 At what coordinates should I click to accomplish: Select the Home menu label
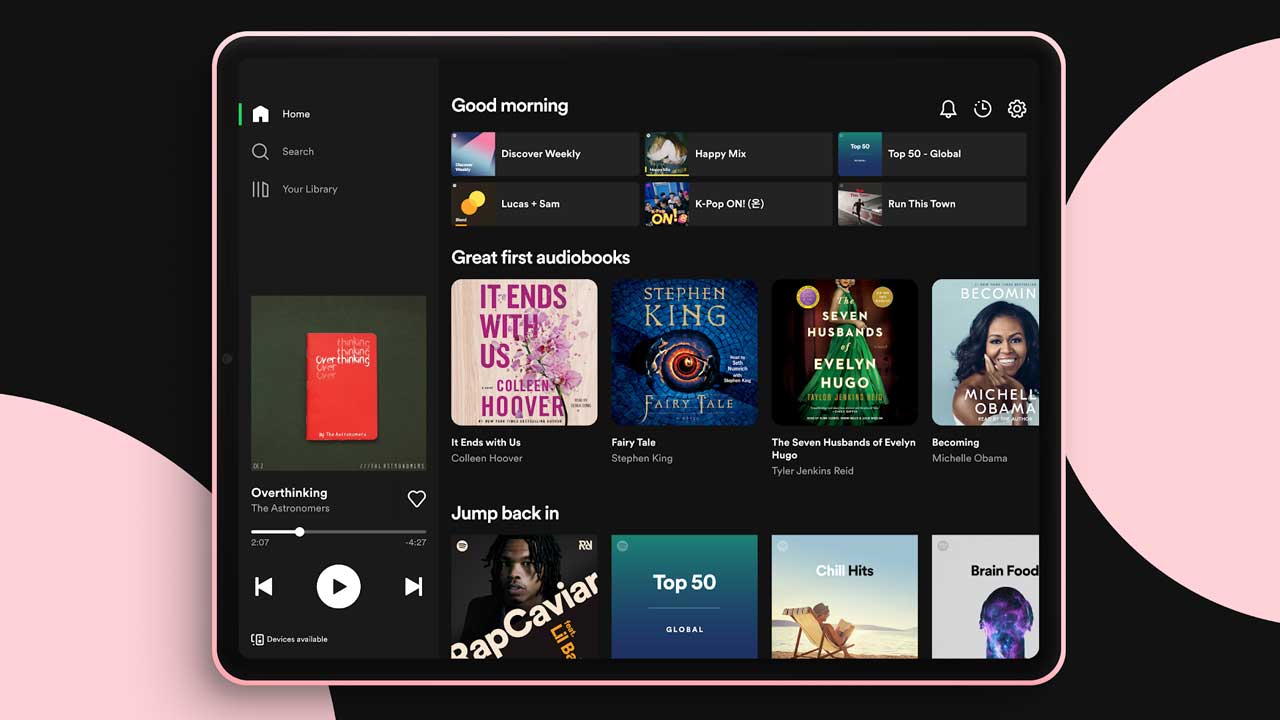pos(296,114)
